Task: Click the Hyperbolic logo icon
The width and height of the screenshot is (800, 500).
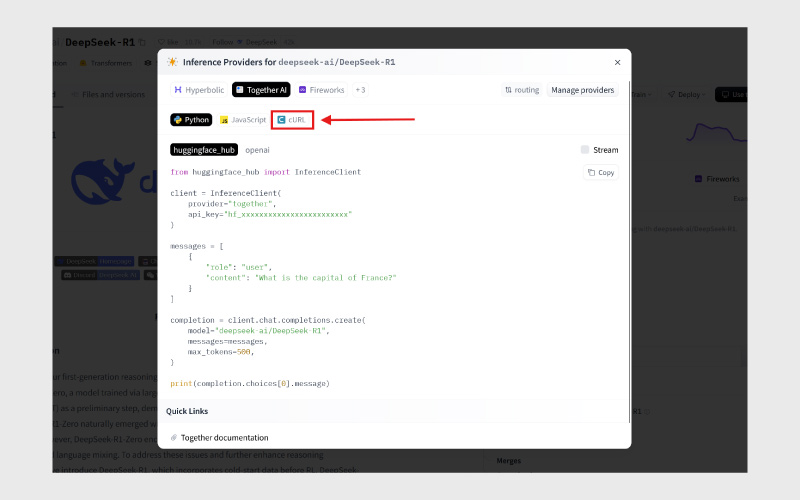Action: (178, 90)
